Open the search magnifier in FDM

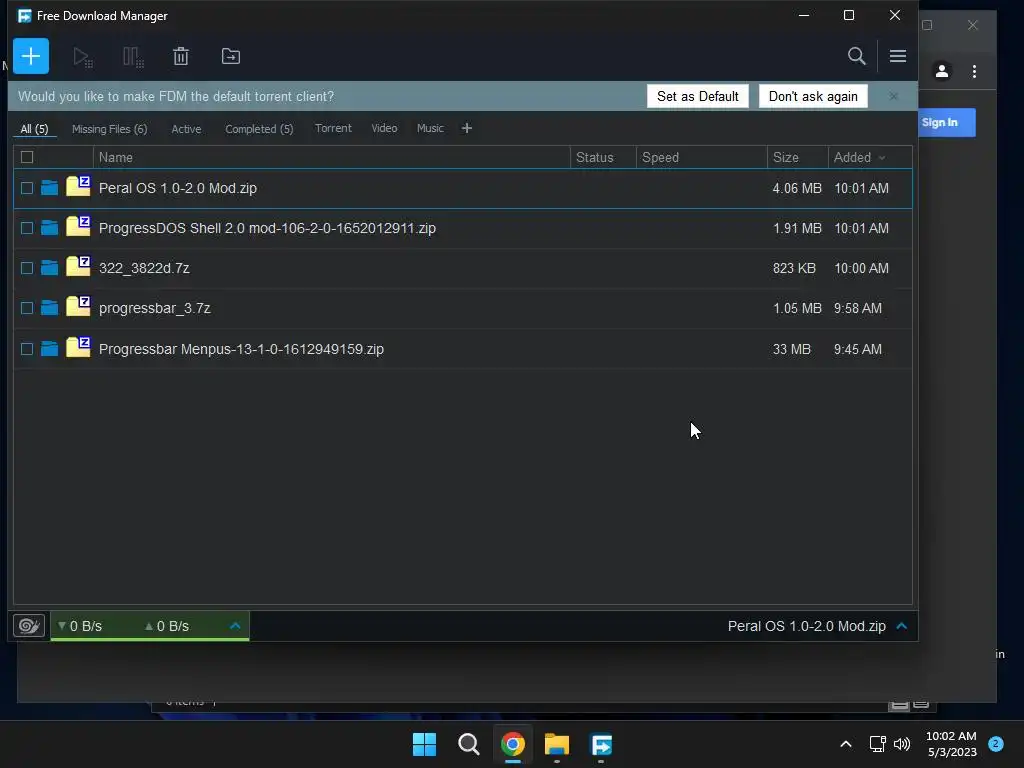tap(857, 56)
